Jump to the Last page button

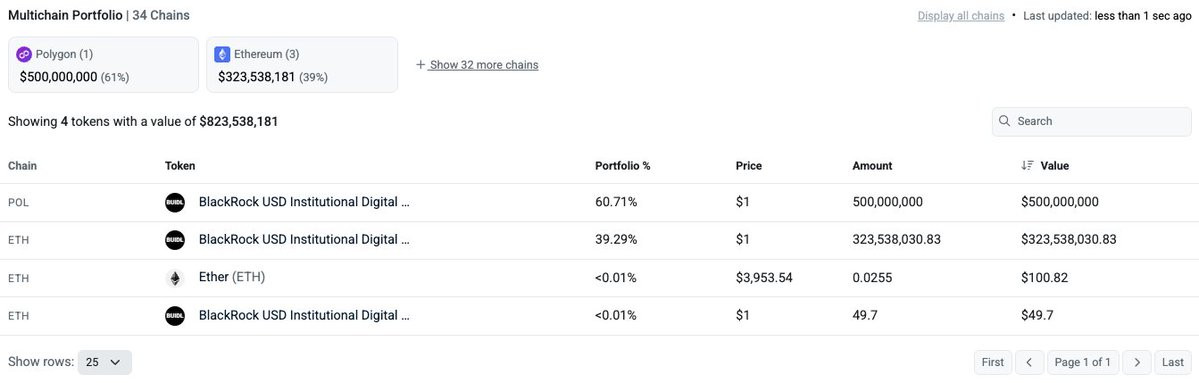pos(1172,362)
